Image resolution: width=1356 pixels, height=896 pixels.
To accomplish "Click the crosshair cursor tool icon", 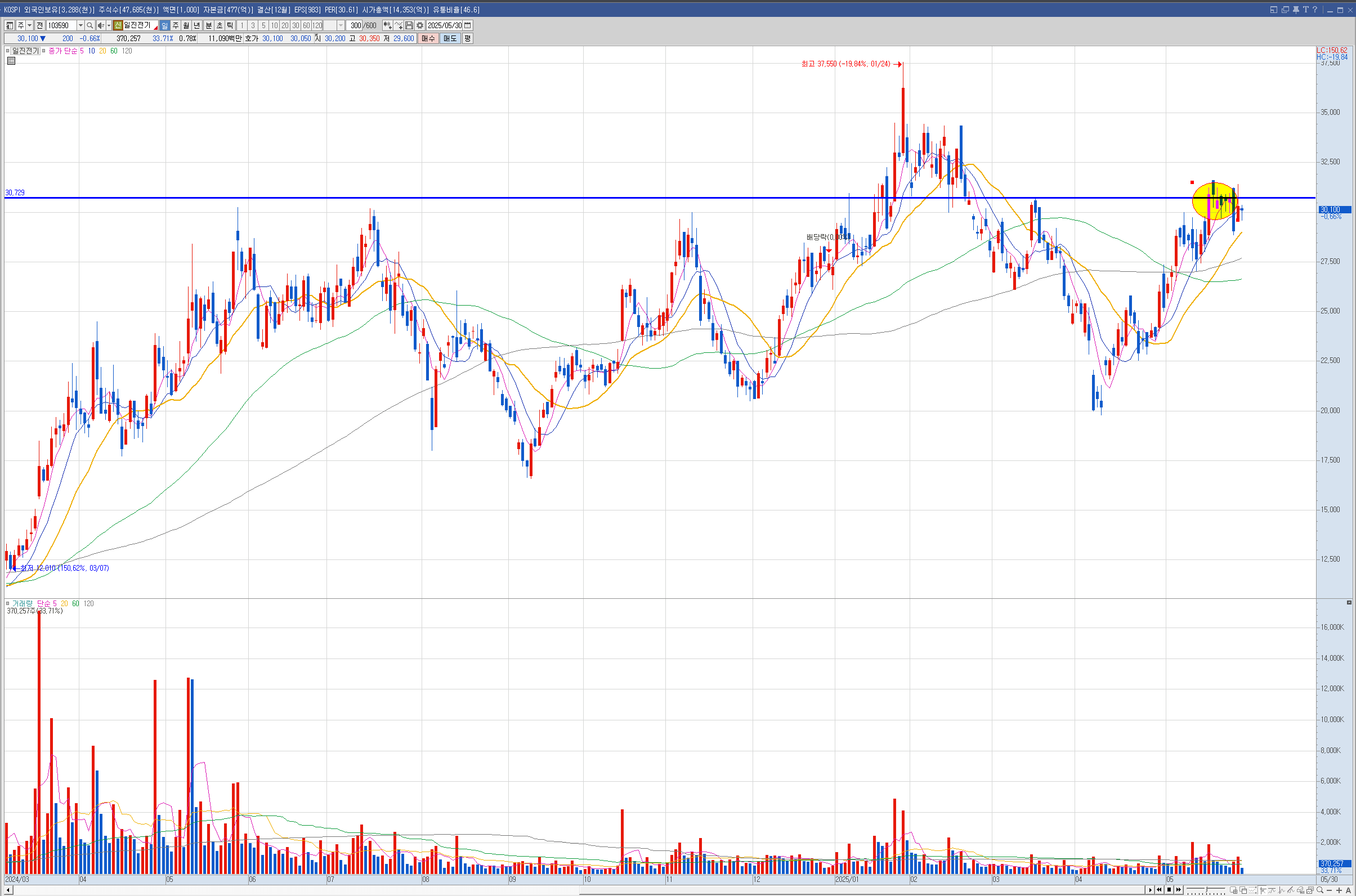I will [x=1263, y=890].
